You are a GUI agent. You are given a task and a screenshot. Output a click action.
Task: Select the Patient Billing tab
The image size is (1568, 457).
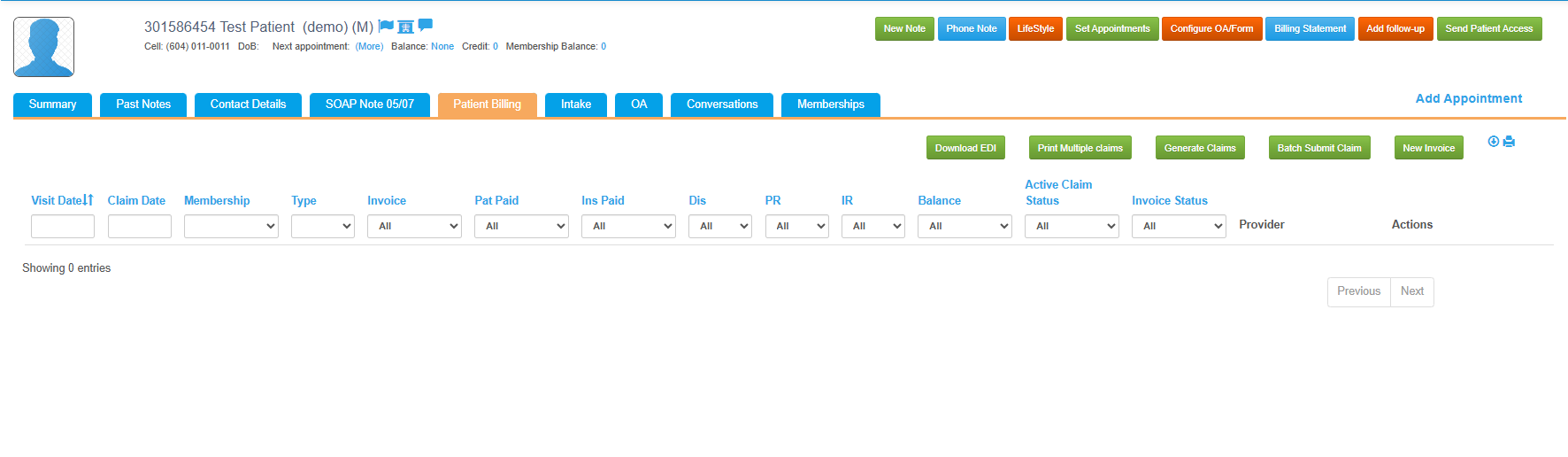[x=488, y=105]
